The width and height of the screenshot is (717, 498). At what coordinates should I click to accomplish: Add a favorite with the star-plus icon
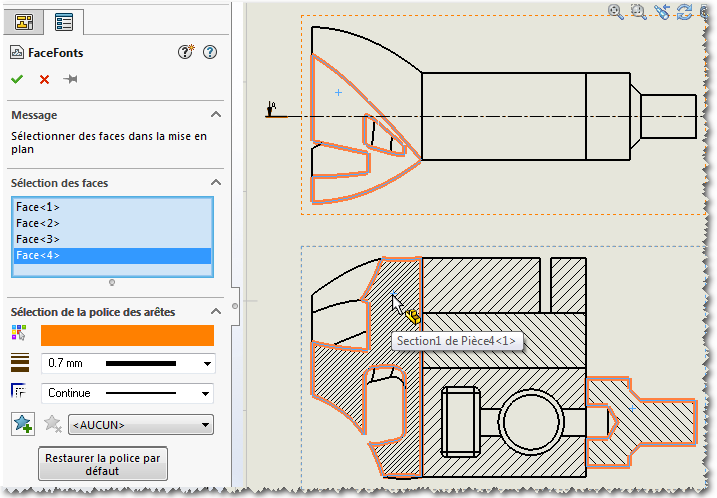point(22,424)
